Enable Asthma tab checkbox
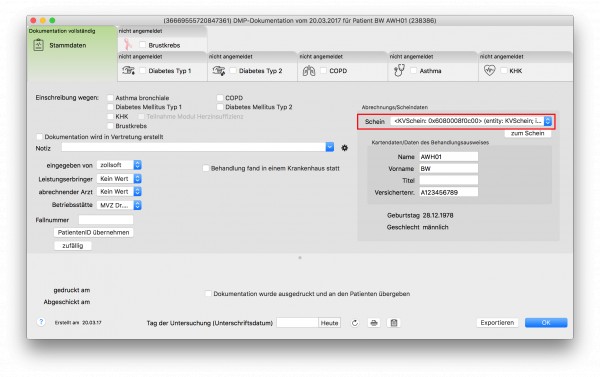Image resolution: width=600 pixels, height=377 pixels. [413, 70]
